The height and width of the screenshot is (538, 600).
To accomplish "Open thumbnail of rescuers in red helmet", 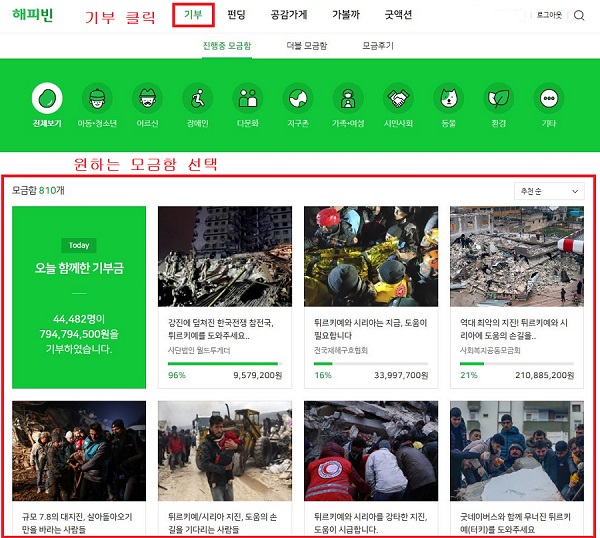I will (x=371, y=256).
